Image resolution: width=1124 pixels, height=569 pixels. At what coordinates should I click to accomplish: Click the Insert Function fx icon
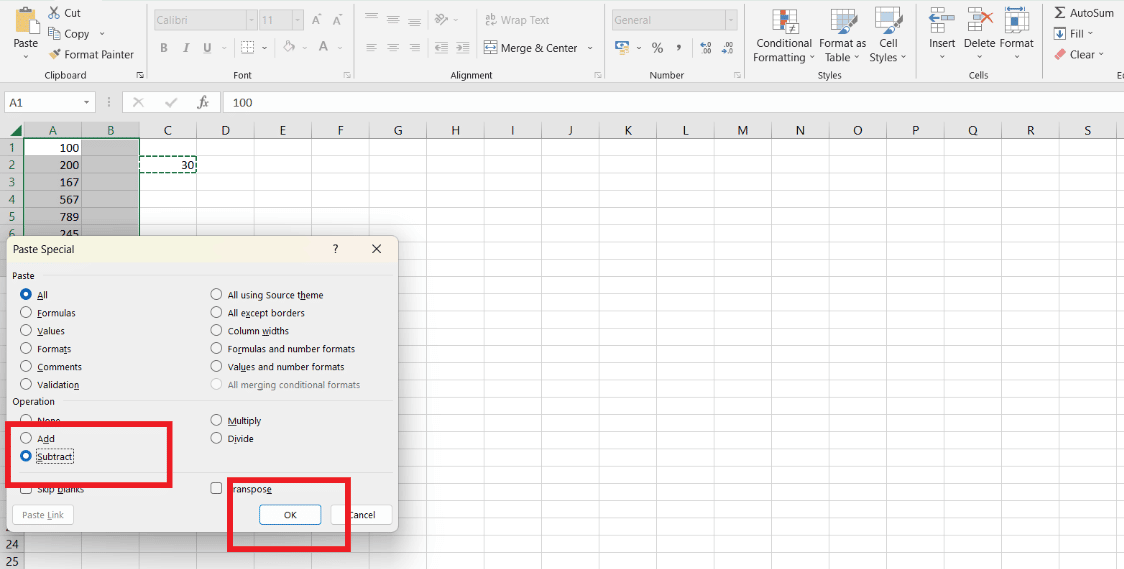tap(204, 102)
